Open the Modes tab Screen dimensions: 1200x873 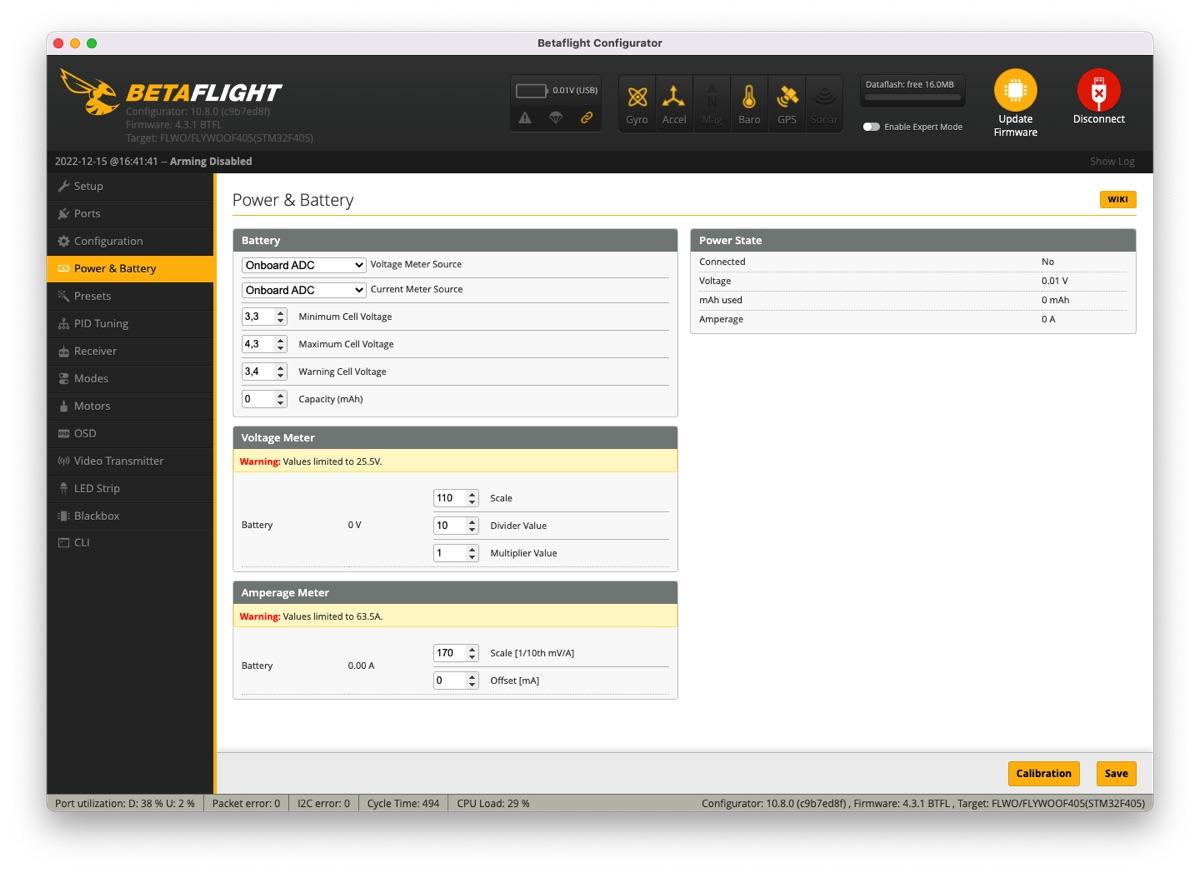pos(130,379)
